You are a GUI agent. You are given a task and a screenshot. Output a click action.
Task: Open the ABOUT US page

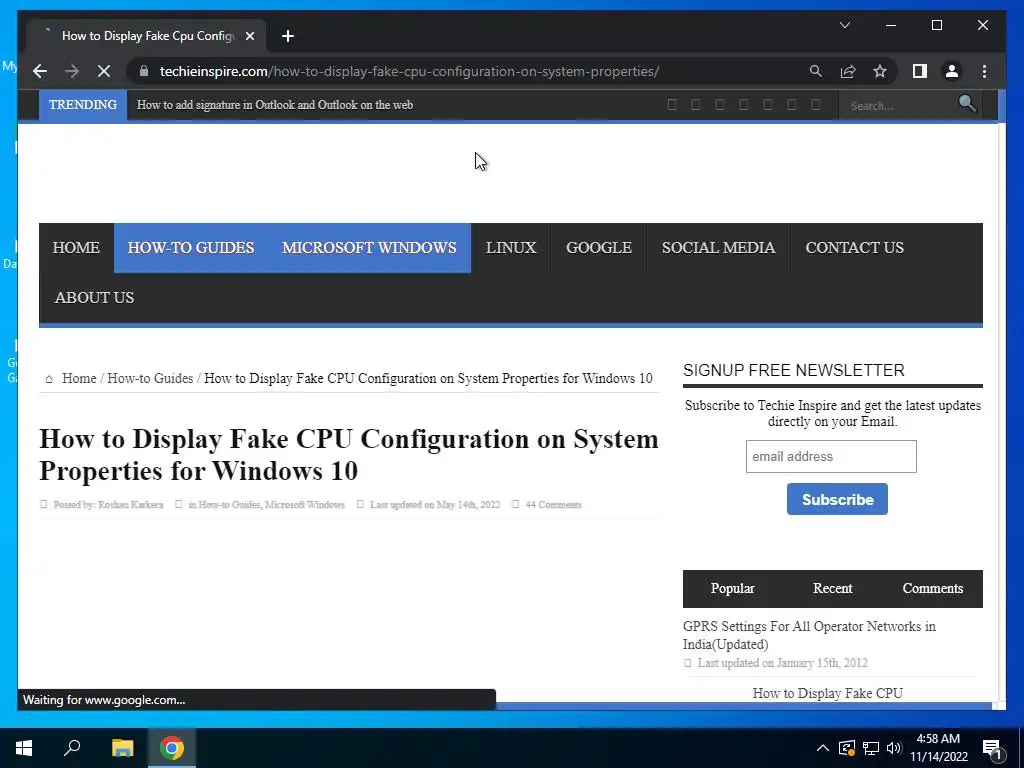(x=95, y=298)
